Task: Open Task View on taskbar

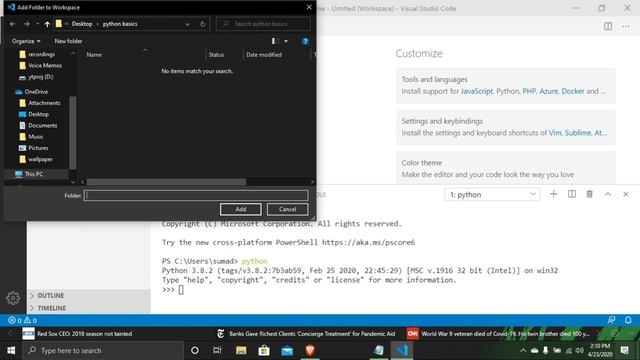Action: (x=217, y=350)
